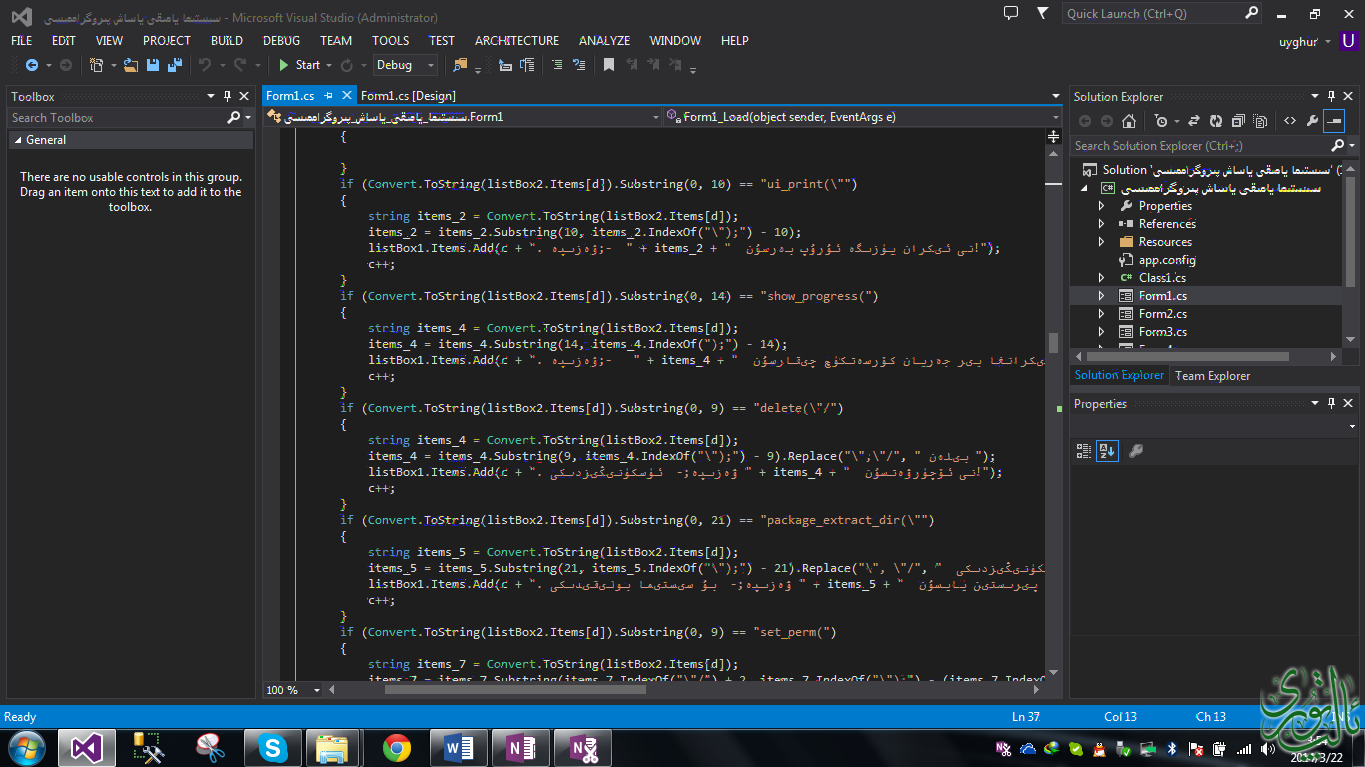Screen dimensions: 1365x767
Task: Select Form3.cs in Solution Explorer
Action: point(1163,332)
